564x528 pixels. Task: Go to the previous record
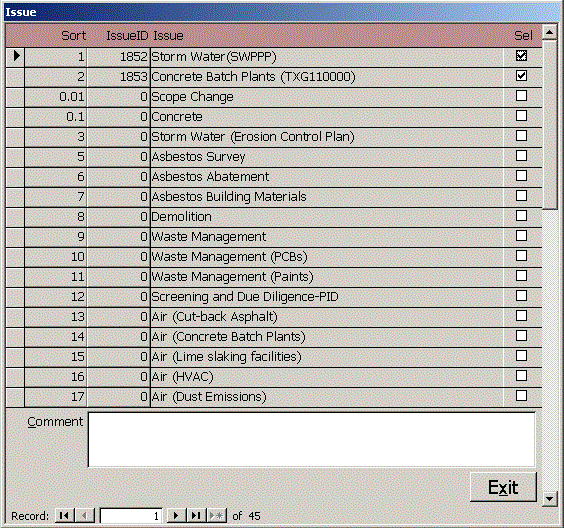[85, 515]
